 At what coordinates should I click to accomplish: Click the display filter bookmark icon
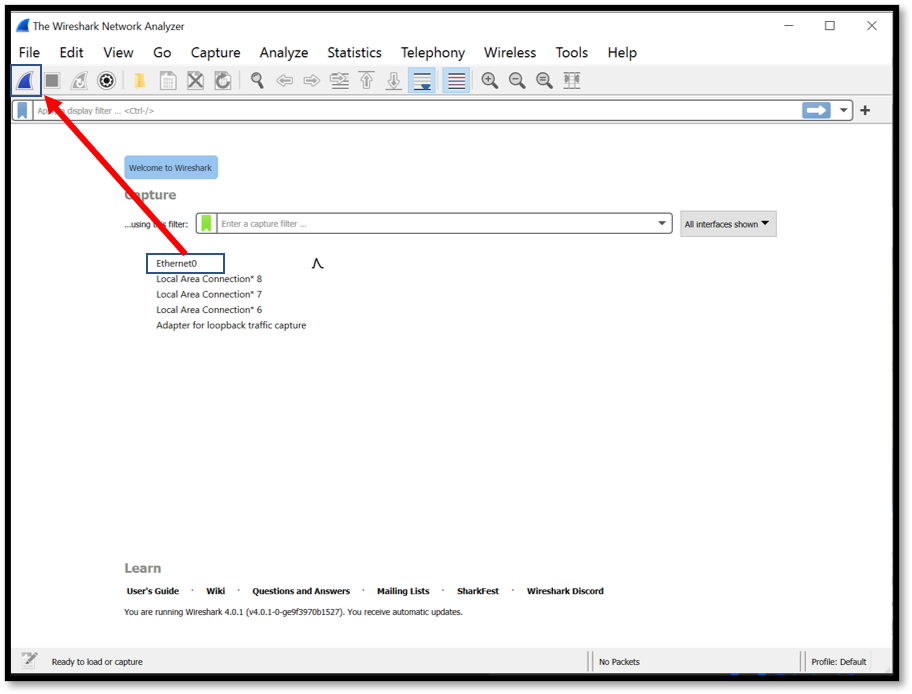[x=23, y=111]
